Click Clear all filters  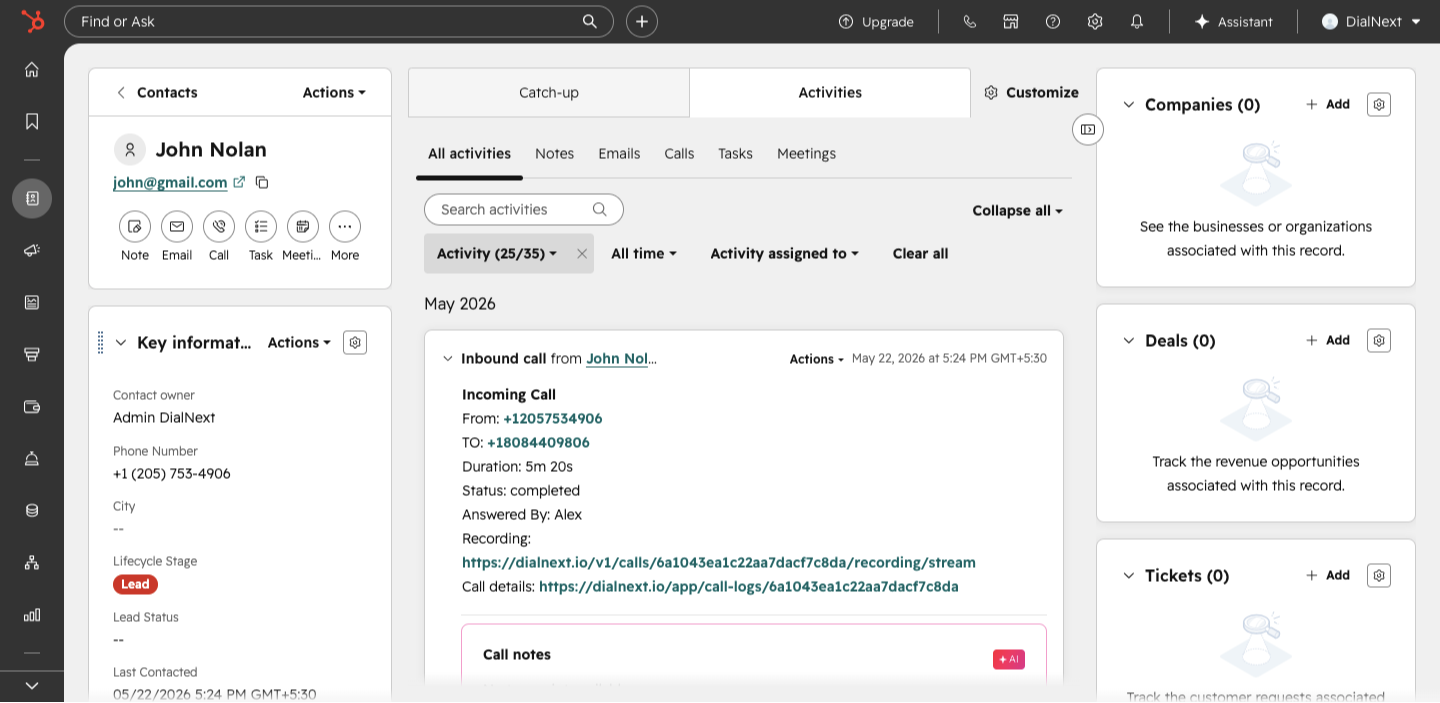pyautogui.click(x=920, y=254)
